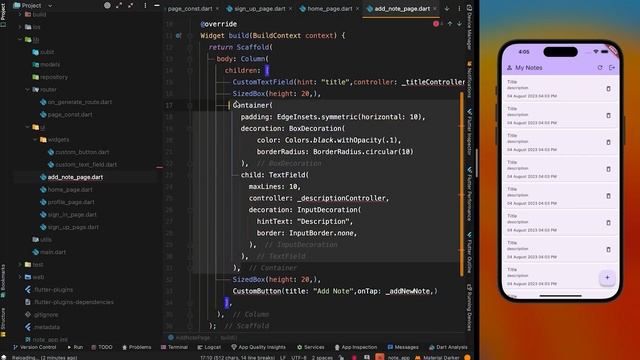The width and height of the screenshot is (640, 360).
Task: Expand the build folder
Action: 20,14
